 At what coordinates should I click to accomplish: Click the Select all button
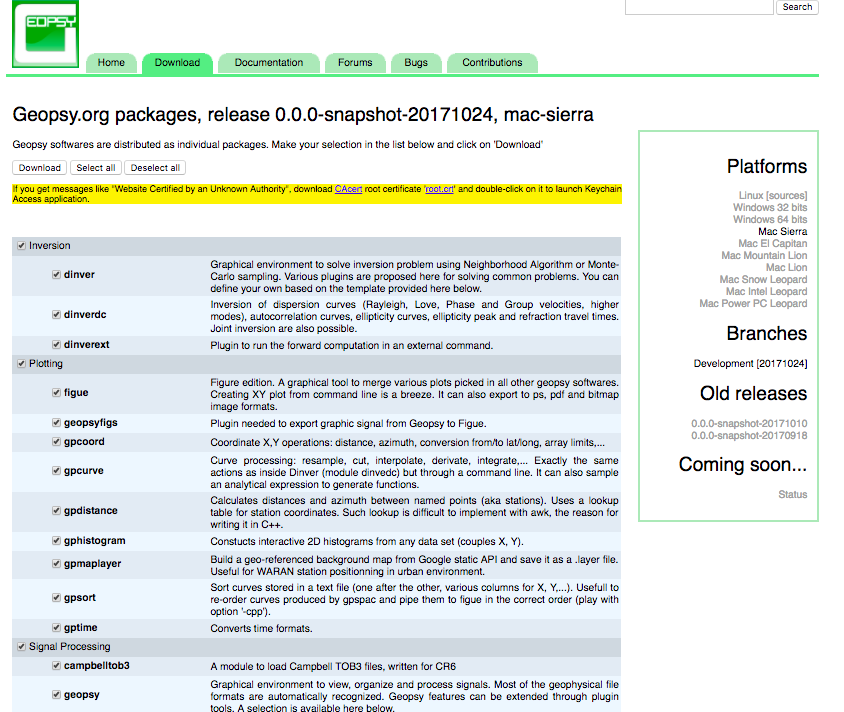click(96, 168)
